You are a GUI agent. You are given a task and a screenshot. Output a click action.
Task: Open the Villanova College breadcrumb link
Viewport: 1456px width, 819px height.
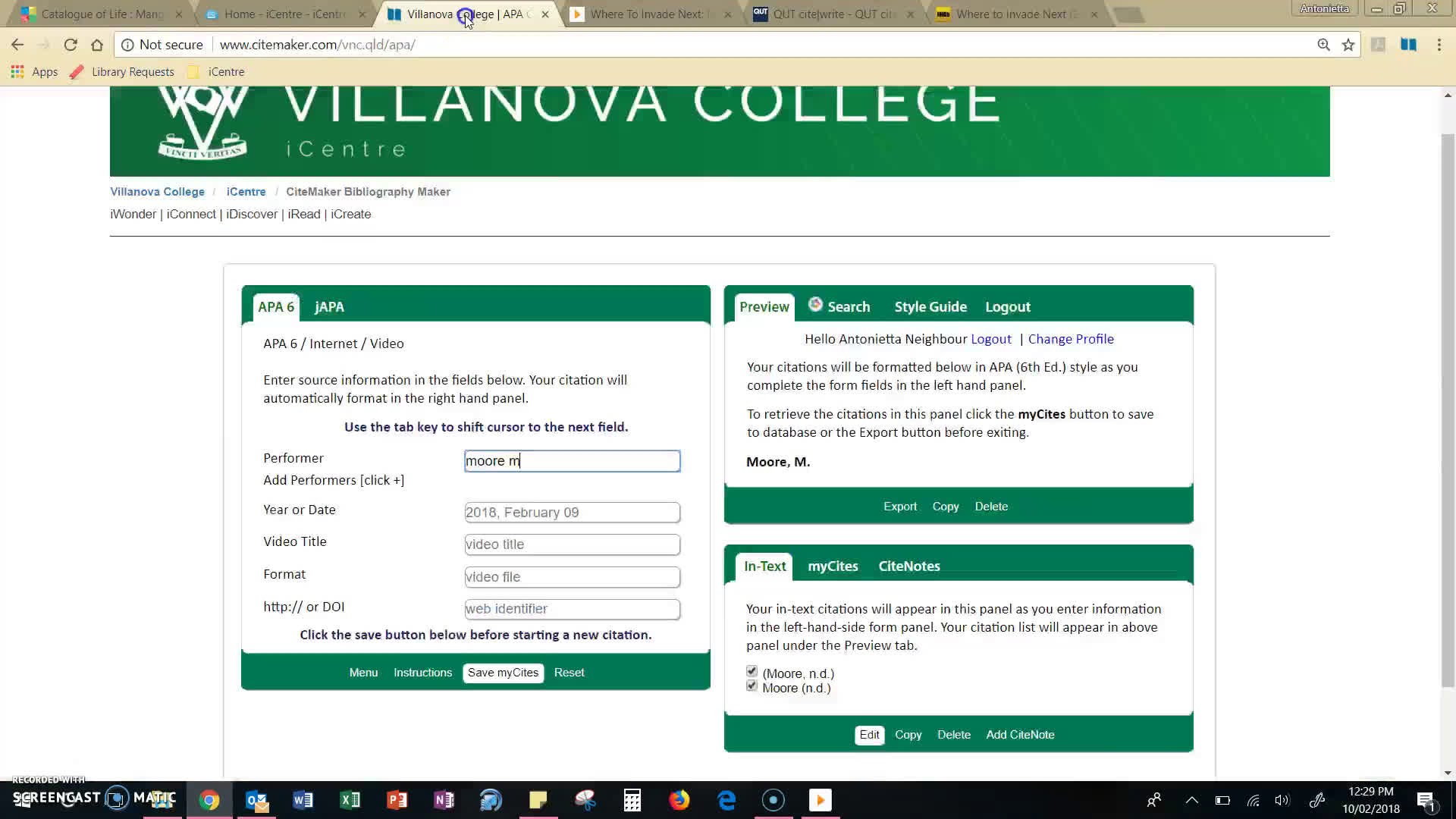point(157,192)
